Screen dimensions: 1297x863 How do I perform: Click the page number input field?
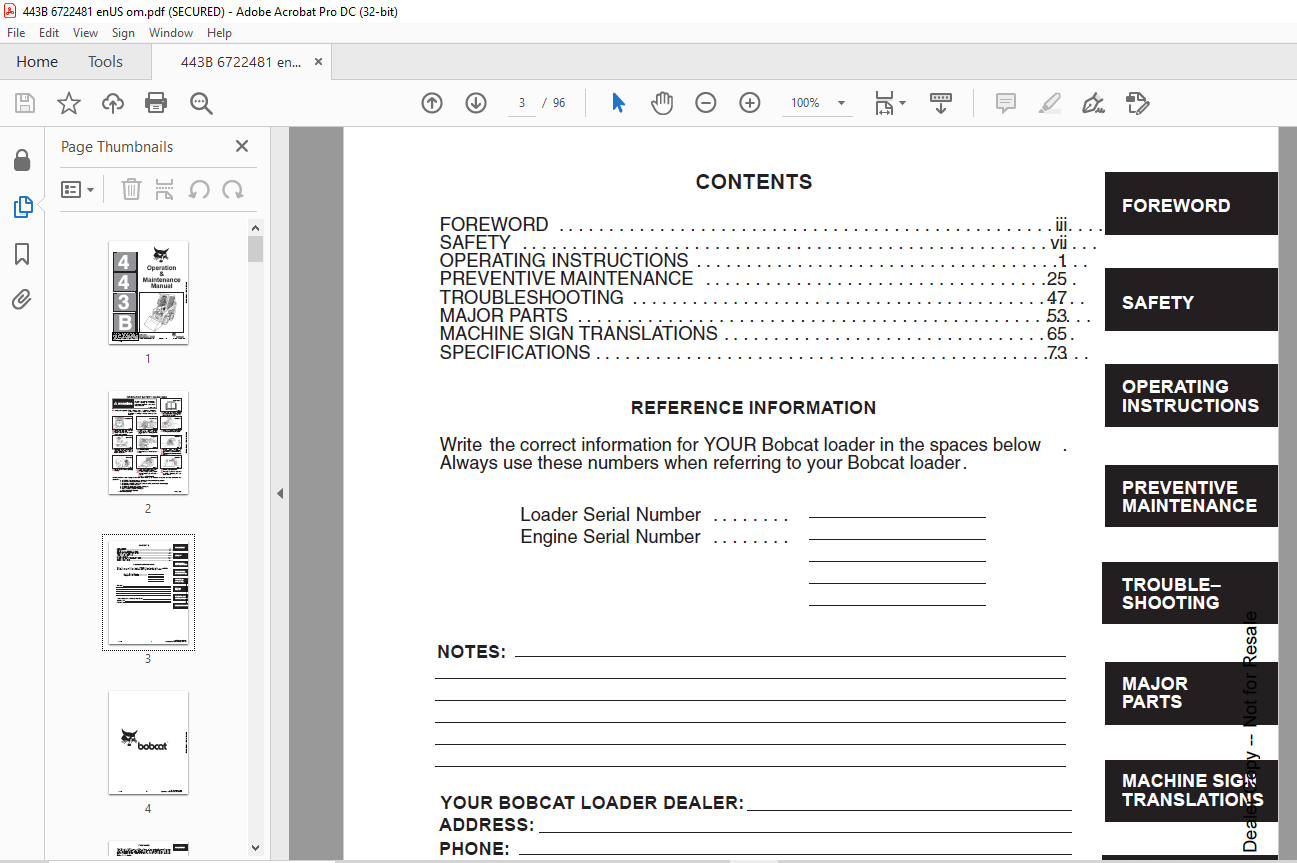522,103
